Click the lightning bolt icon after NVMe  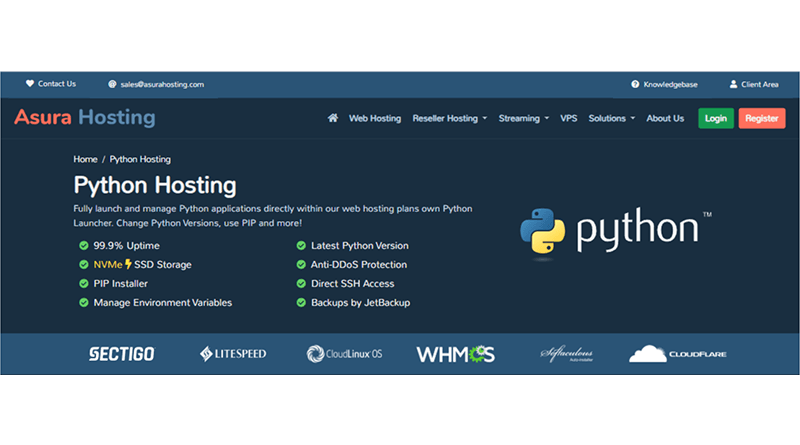click(128, 264)
